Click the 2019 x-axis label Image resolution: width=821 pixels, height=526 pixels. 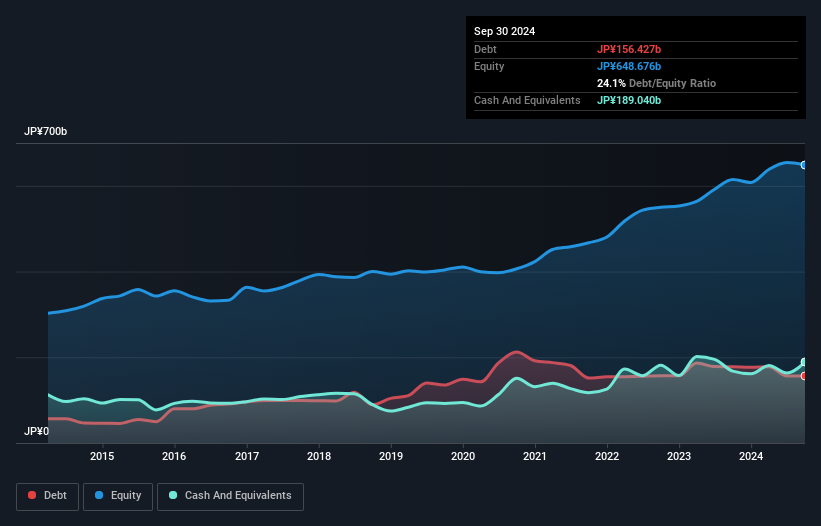pyautogui.click(x=391, y=456)
